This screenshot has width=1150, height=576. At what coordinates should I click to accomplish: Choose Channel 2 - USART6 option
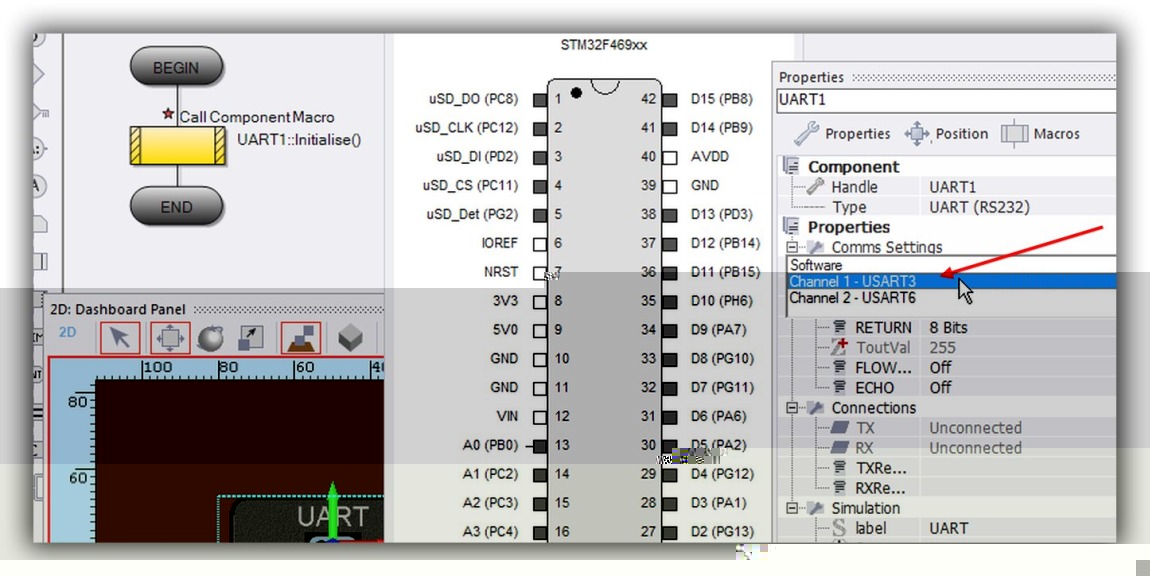point(952,298)
